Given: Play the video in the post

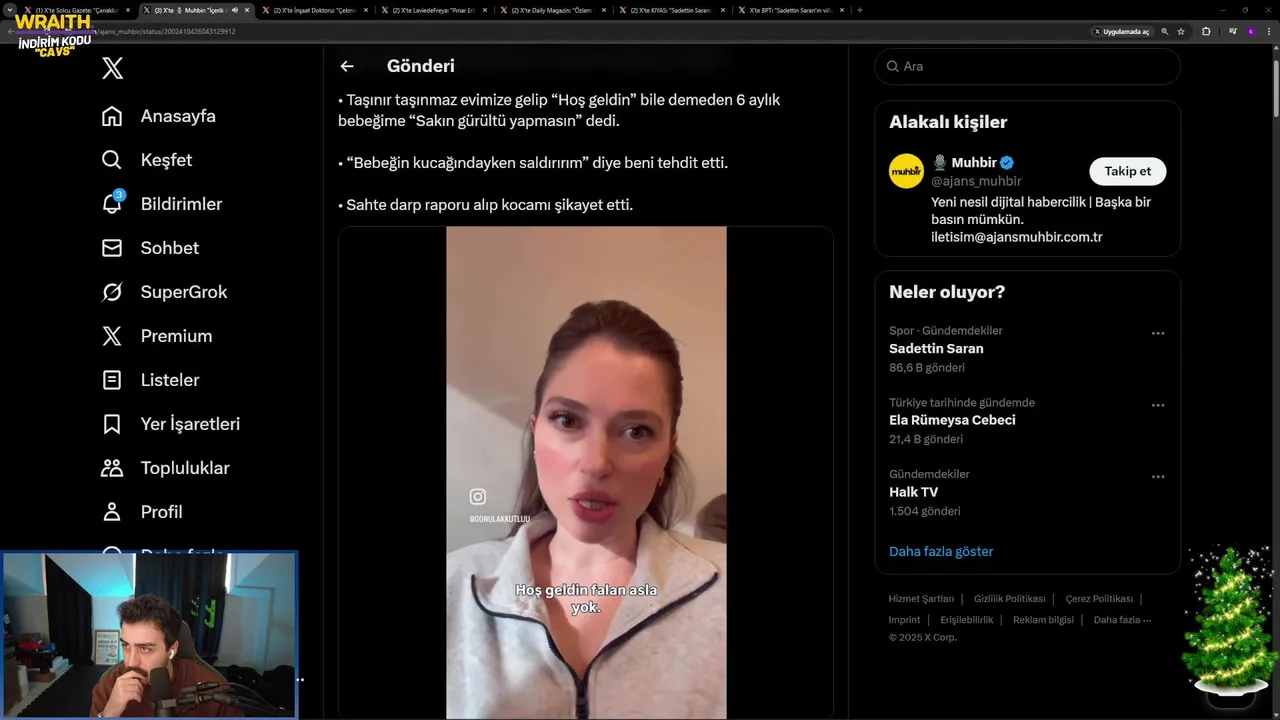Looking at the screenshot, I should [586, 472].
